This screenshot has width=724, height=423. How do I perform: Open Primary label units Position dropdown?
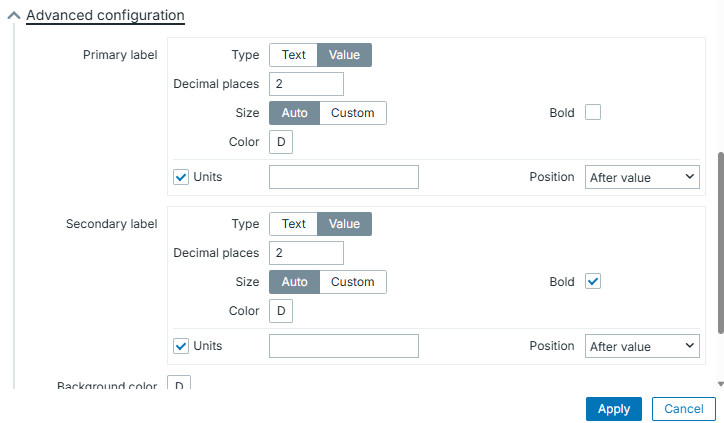(x=642, y=177)
